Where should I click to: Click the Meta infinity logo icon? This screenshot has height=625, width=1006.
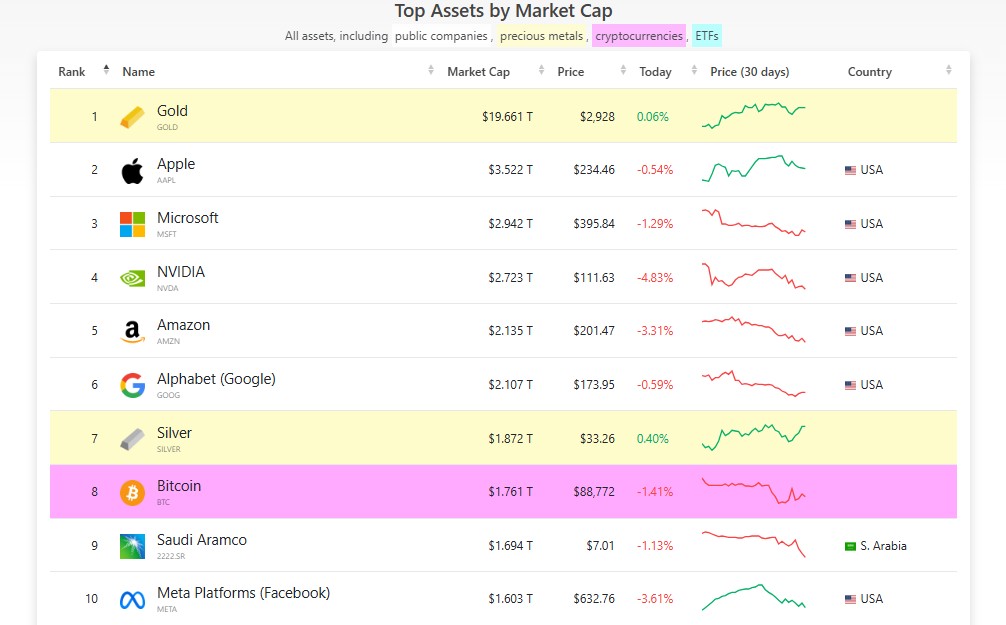pos(132,600)
